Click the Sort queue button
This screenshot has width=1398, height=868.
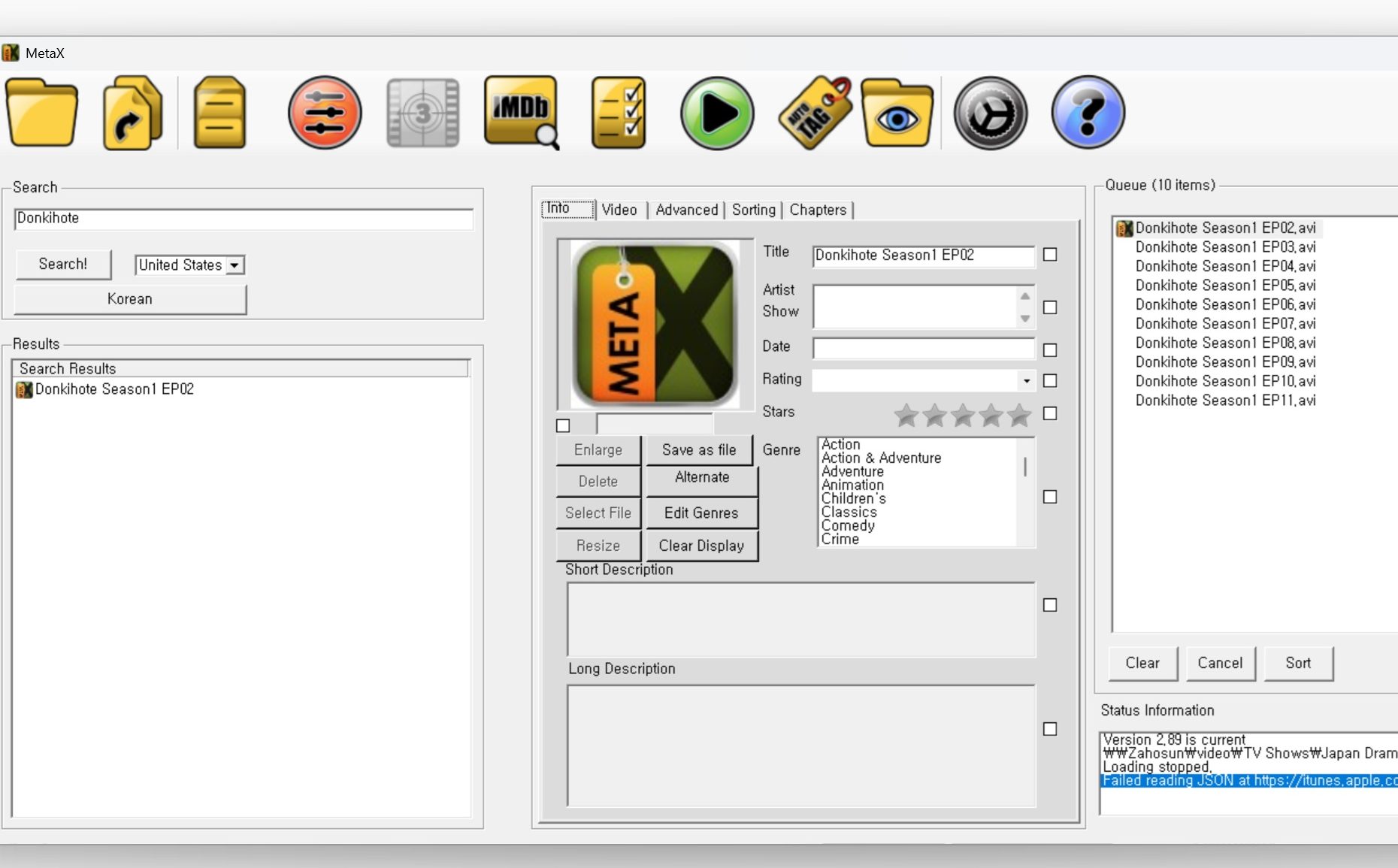click(1298, 664)
